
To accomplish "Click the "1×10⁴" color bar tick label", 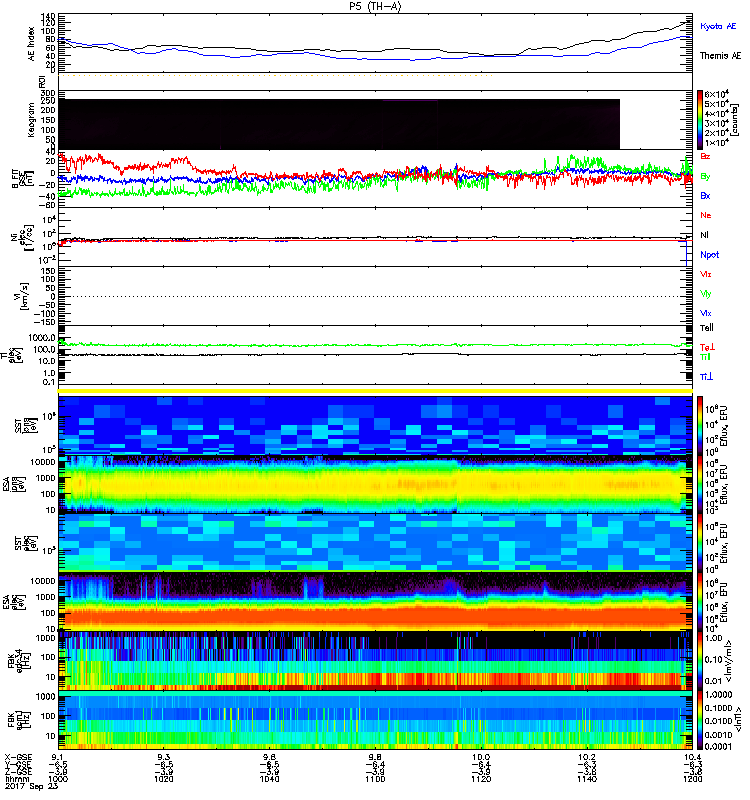I will tap(716, 143).
